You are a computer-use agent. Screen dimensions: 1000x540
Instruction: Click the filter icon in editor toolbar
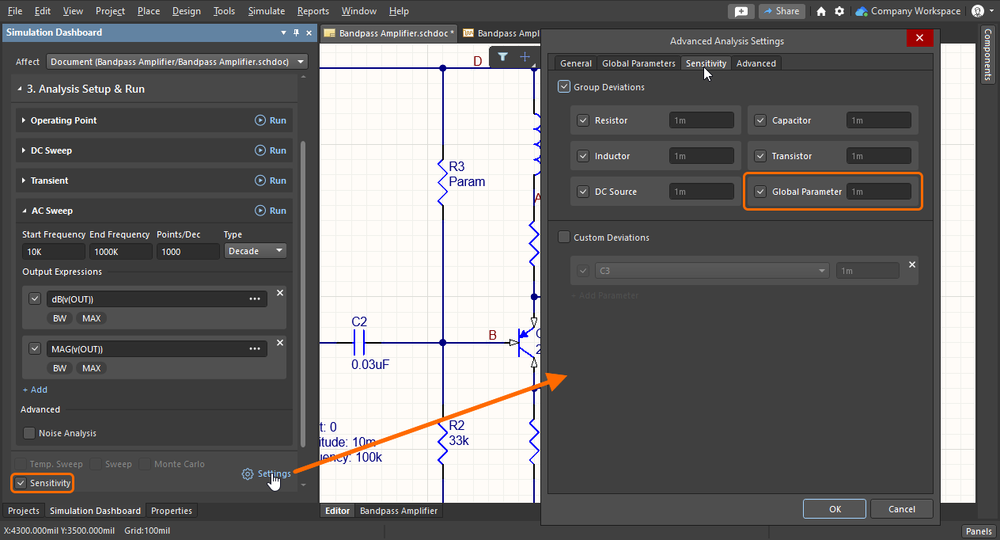tap(503, 57)
